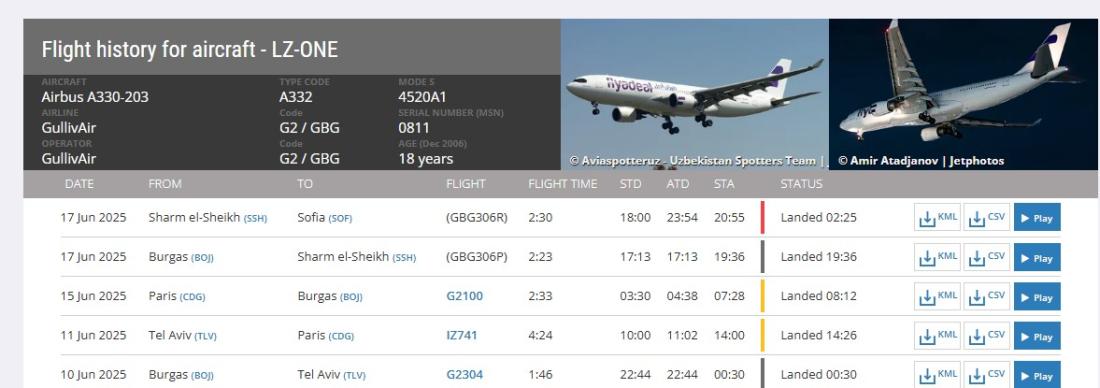Viewport: 1100px width, 388px height.
Task: Play the G2100 flight playback
Action: (x=1037, y=296)
